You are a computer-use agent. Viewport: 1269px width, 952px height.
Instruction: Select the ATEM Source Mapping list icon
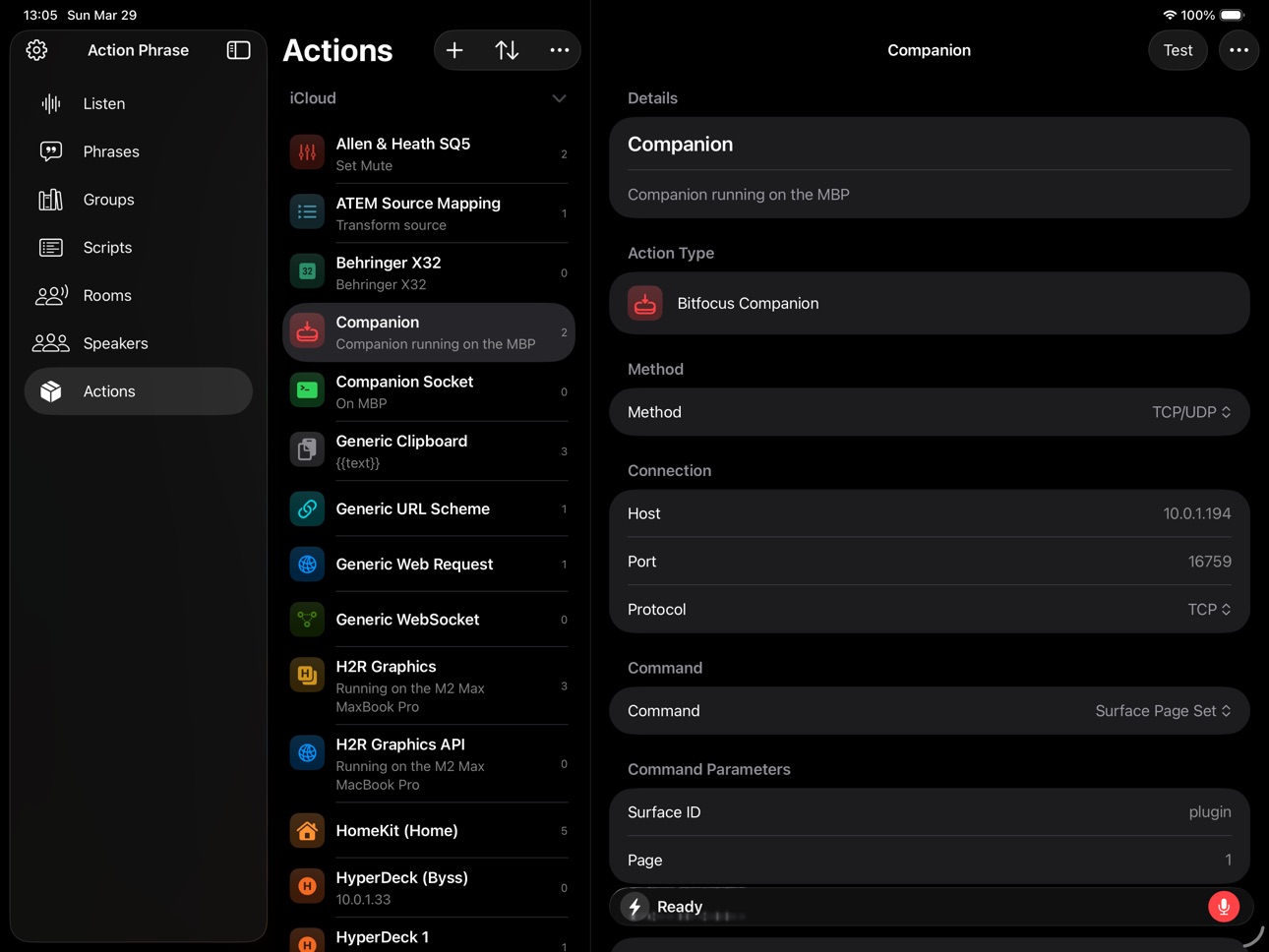point(307,212)
